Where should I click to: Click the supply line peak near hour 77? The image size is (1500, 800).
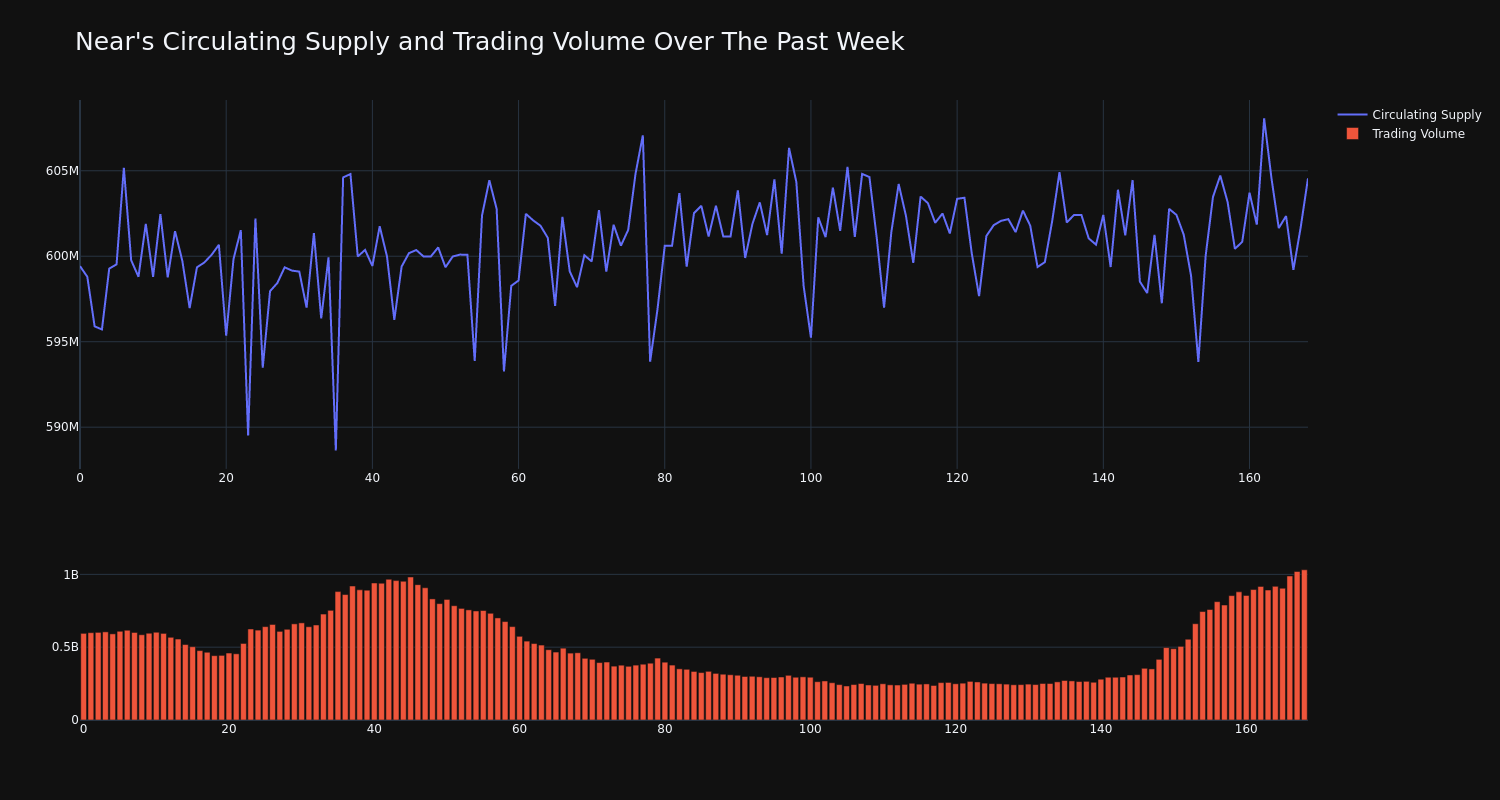[x=643, y=136]
